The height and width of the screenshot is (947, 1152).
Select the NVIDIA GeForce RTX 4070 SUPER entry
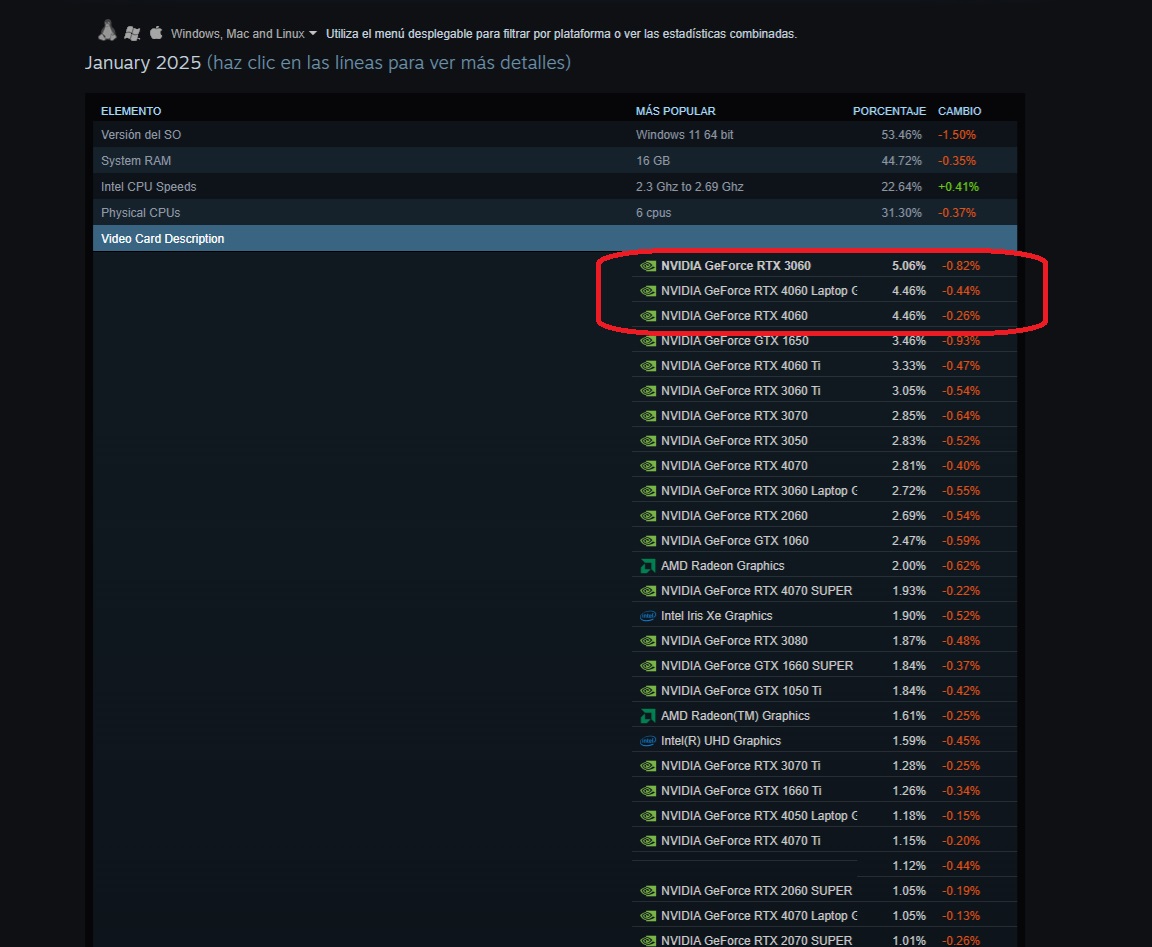(756, 591)
